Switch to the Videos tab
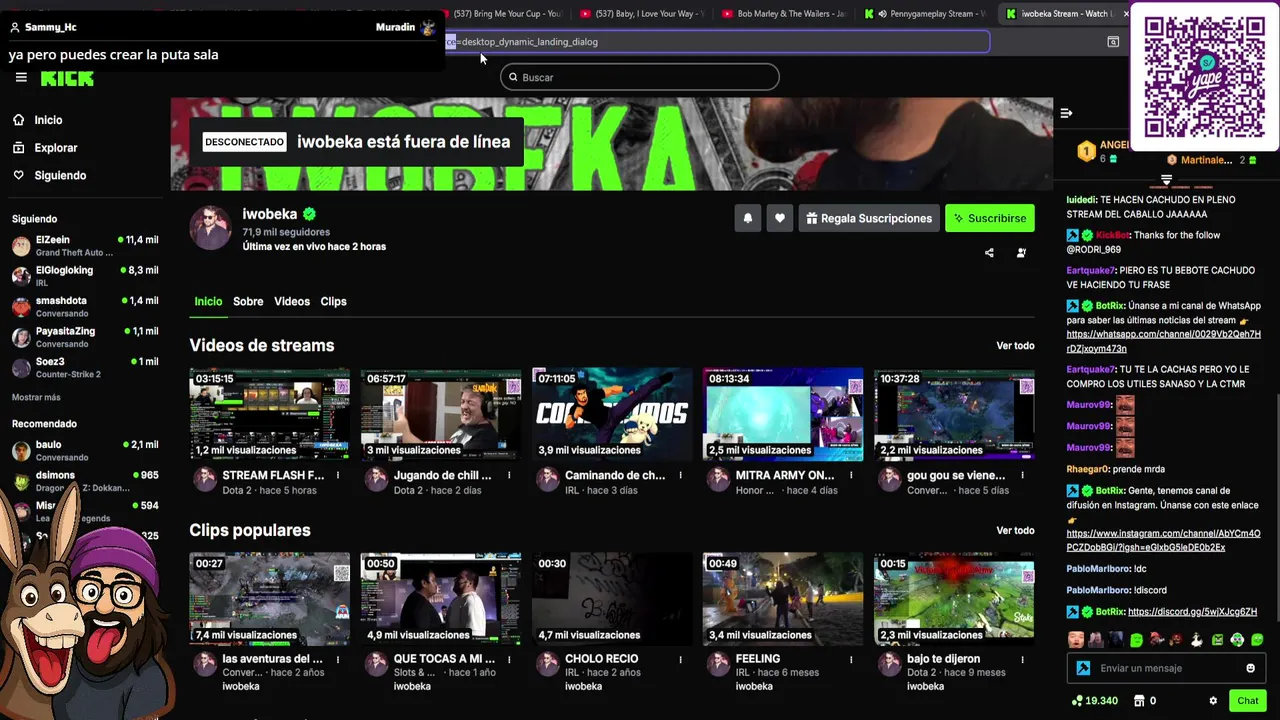The width and height of the screenshot is (1280, 720). pyautogui.click(x=292, y=301)
